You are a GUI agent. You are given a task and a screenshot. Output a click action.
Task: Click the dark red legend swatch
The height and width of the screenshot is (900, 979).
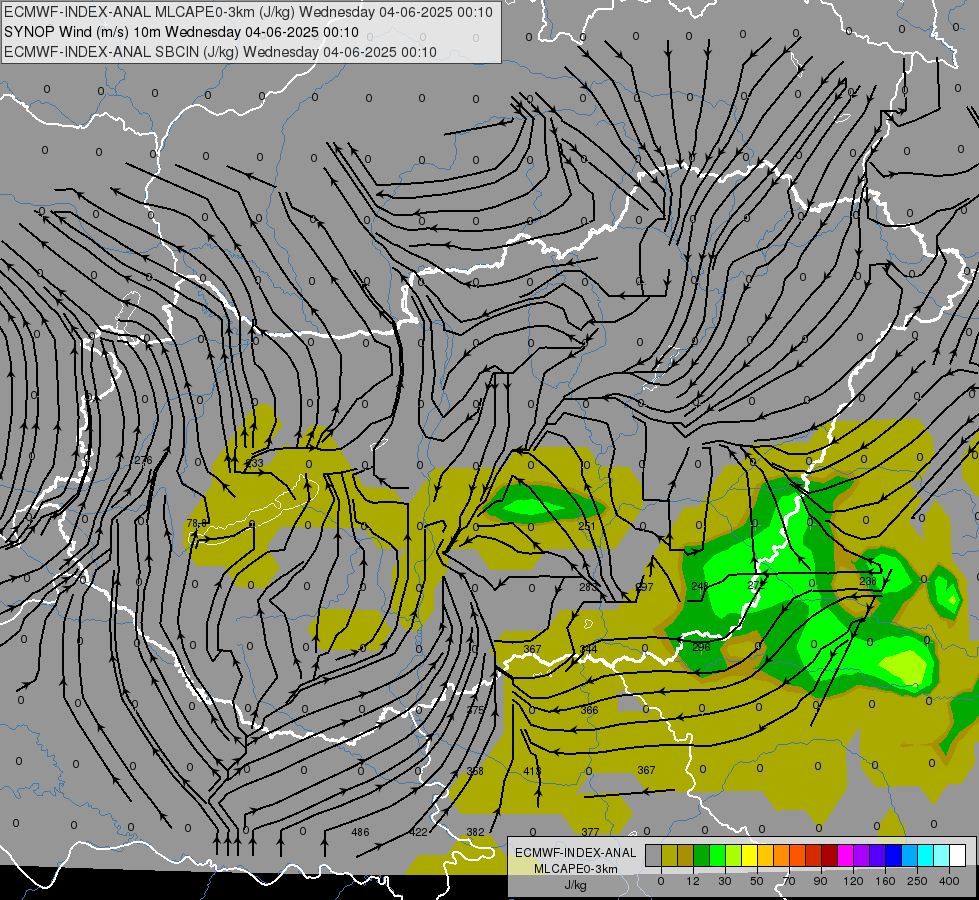point(829,856)
